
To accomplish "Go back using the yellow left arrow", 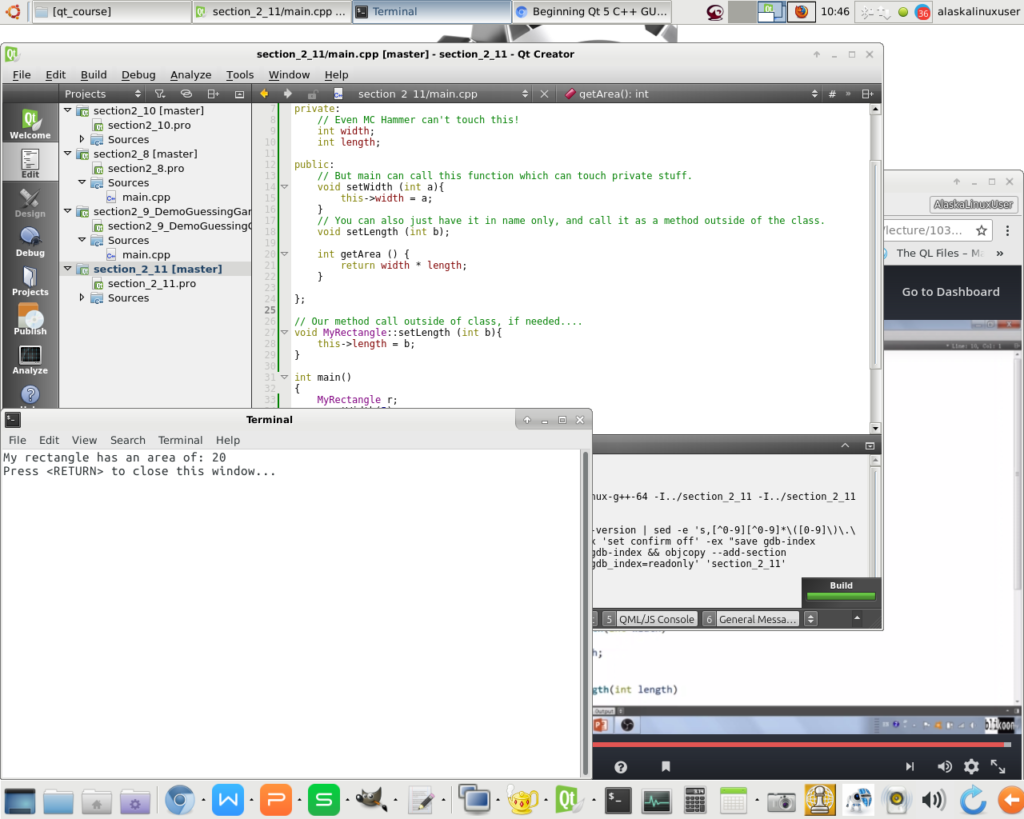I will click(265, 94).
